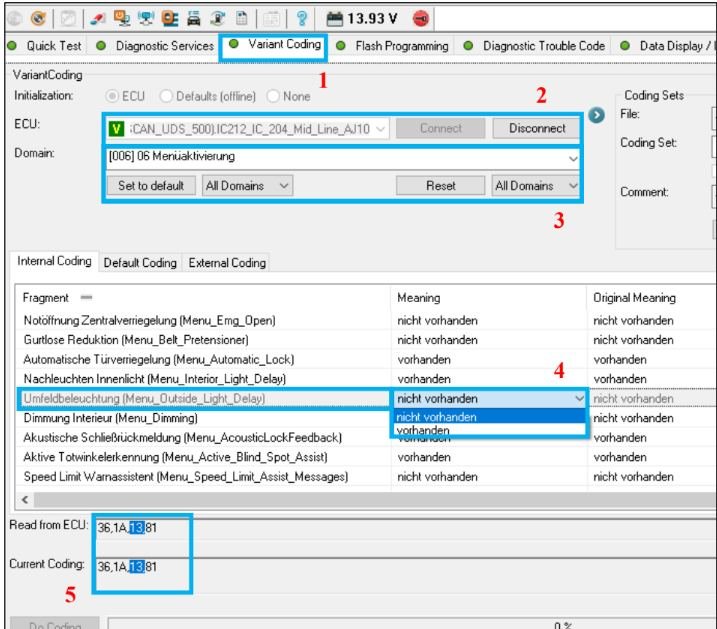Click the Set to default button
Viewport: 717px width, 629px height.
(x=151, y=186)
